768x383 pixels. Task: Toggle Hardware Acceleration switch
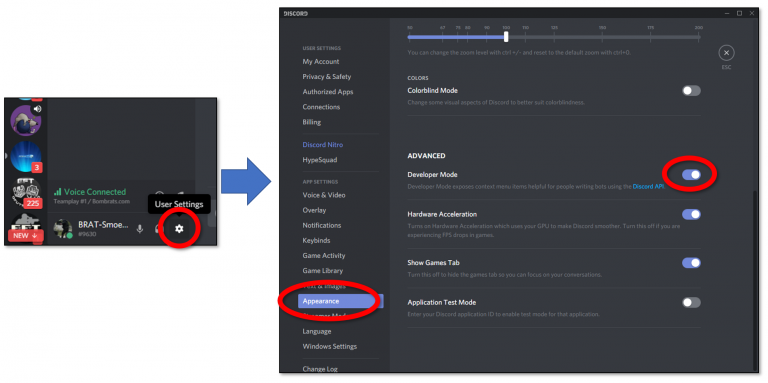coord(691,214)
